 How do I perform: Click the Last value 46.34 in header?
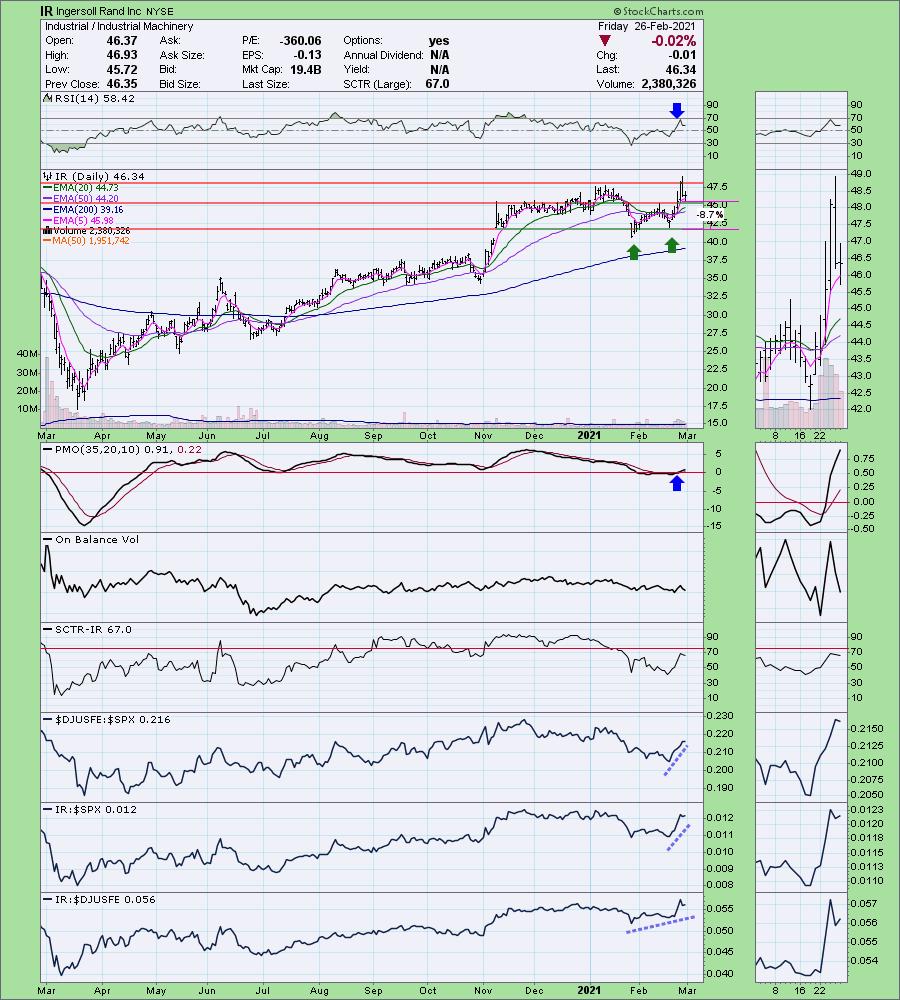[681, 70]
